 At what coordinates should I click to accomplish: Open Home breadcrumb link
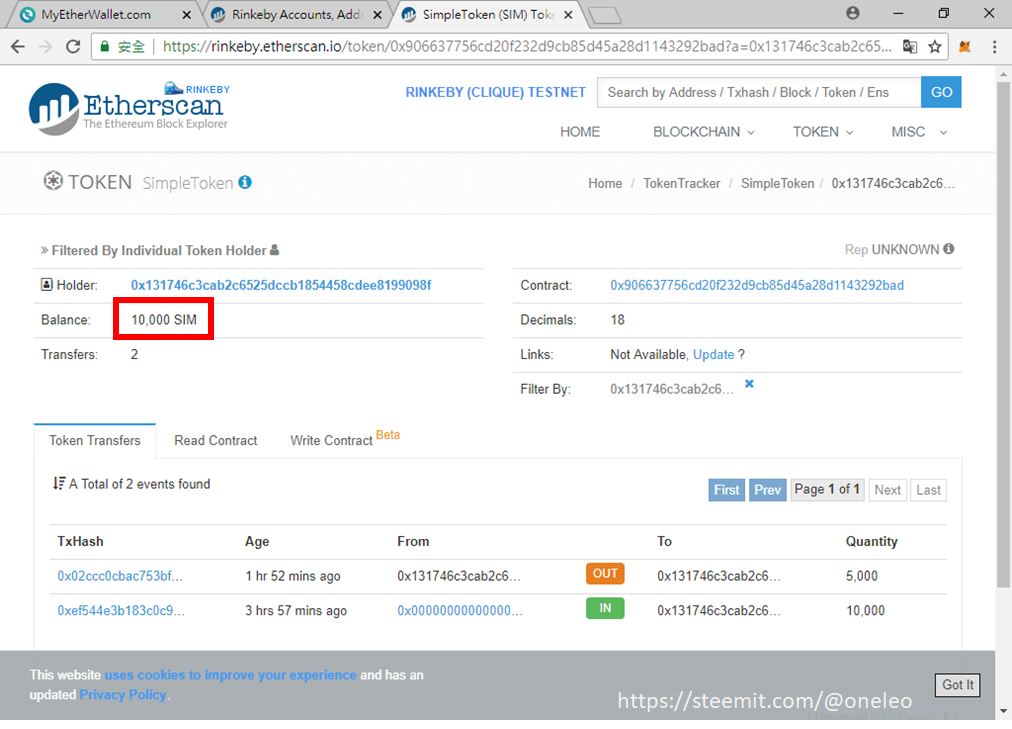point(605,183)
